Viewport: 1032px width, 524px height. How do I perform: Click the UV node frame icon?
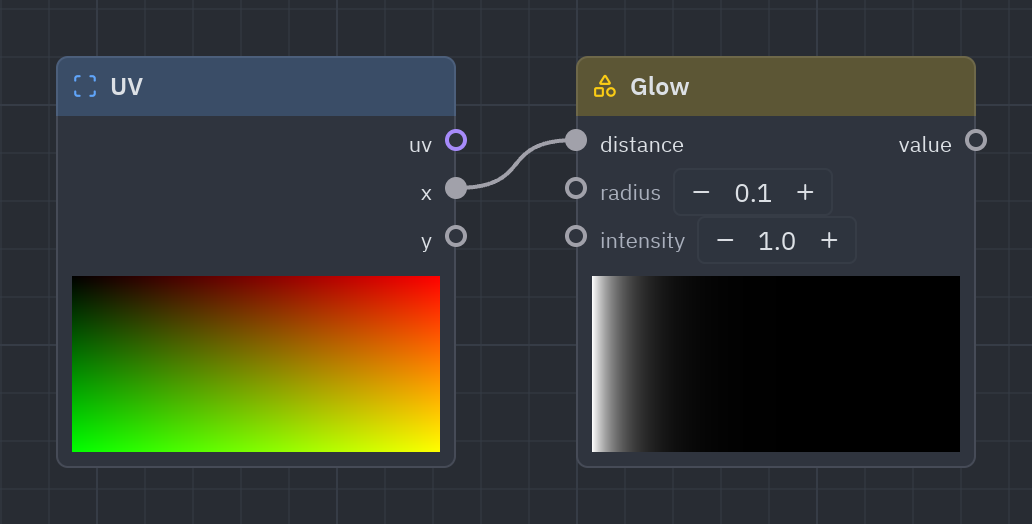pos(85,86)
